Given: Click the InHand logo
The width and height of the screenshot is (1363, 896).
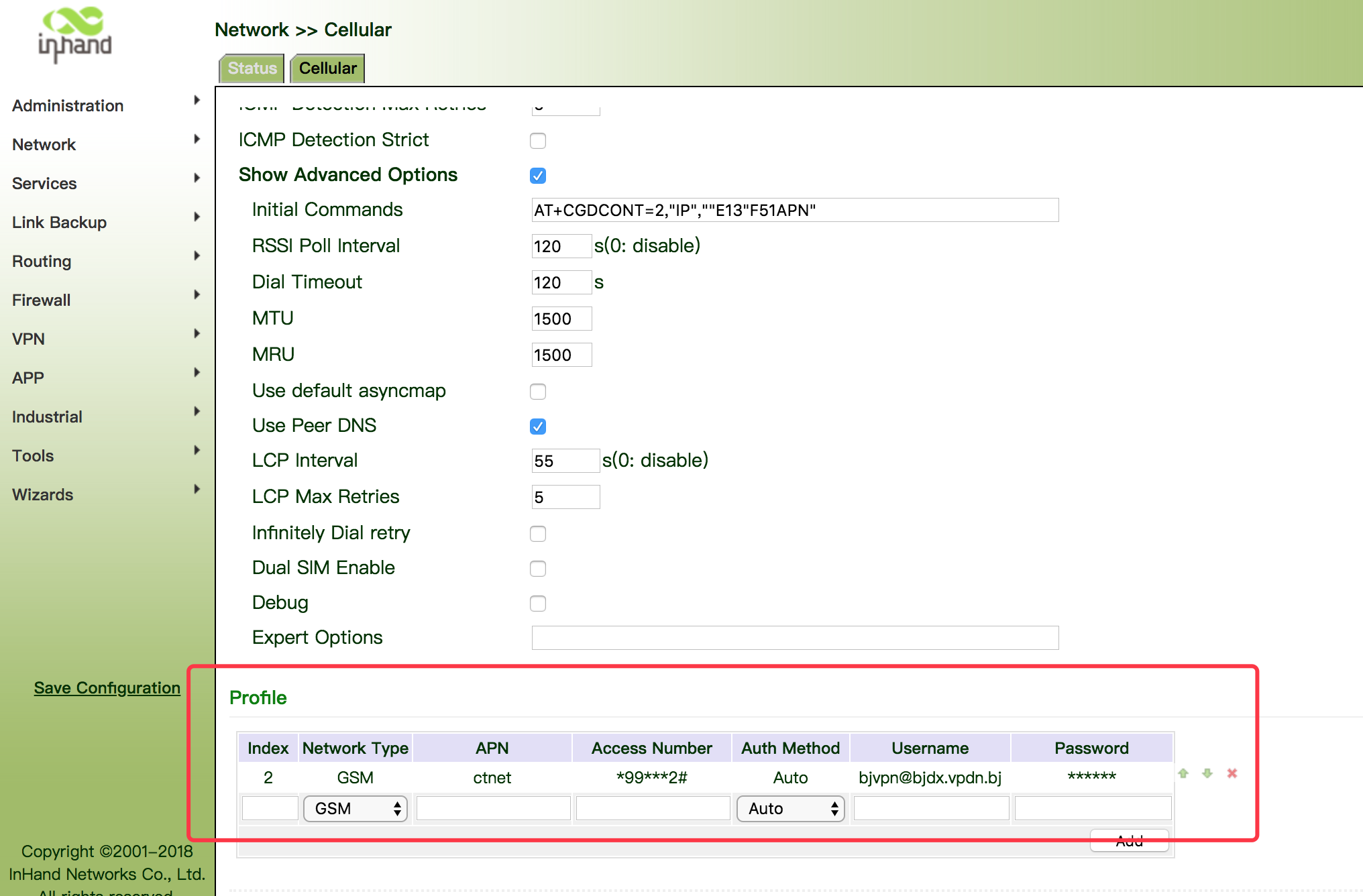Looking at the screenshot, I should 75,35.
